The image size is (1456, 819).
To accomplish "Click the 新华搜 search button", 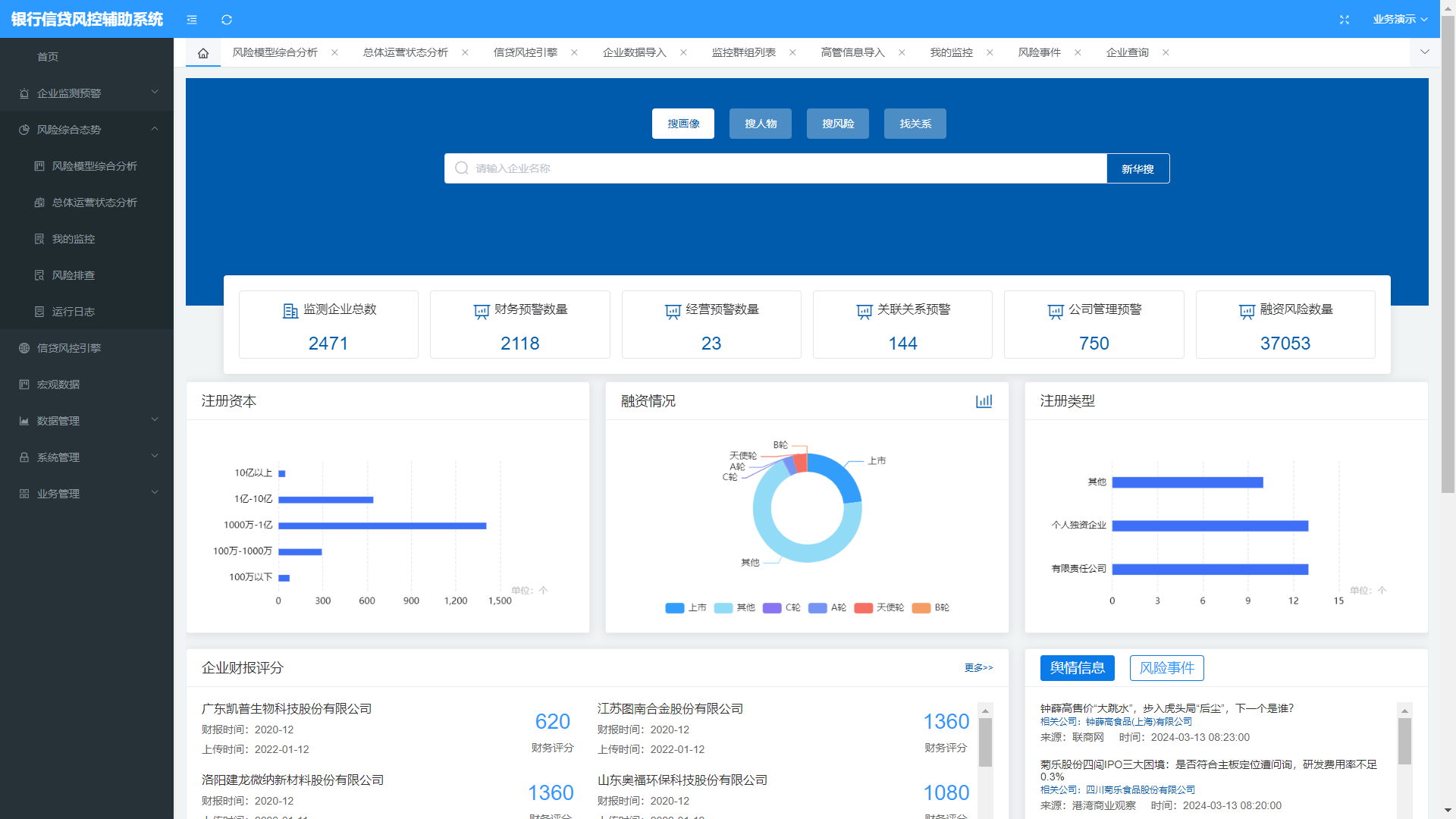I will (x=1137, y=168).
